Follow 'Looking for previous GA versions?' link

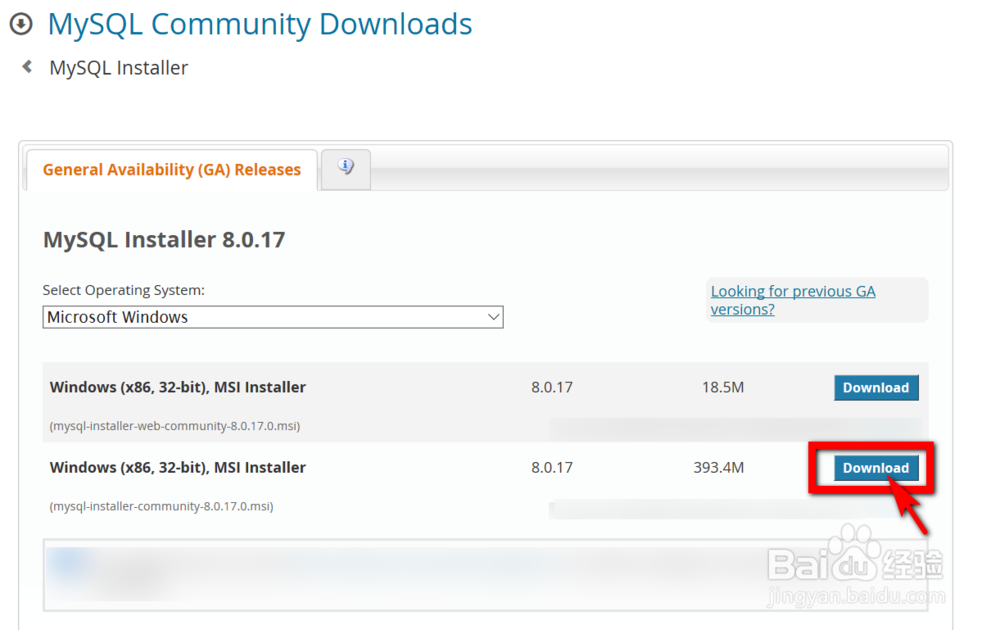pos(793,300)
